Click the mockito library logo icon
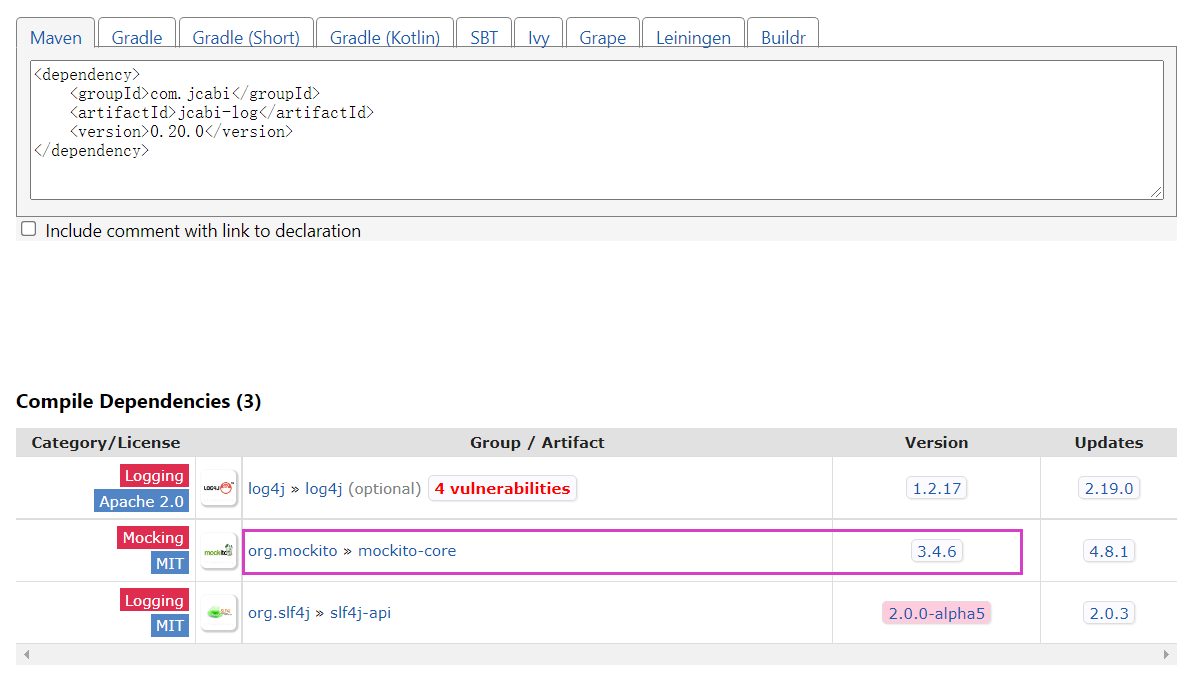 tap(219, 551)
